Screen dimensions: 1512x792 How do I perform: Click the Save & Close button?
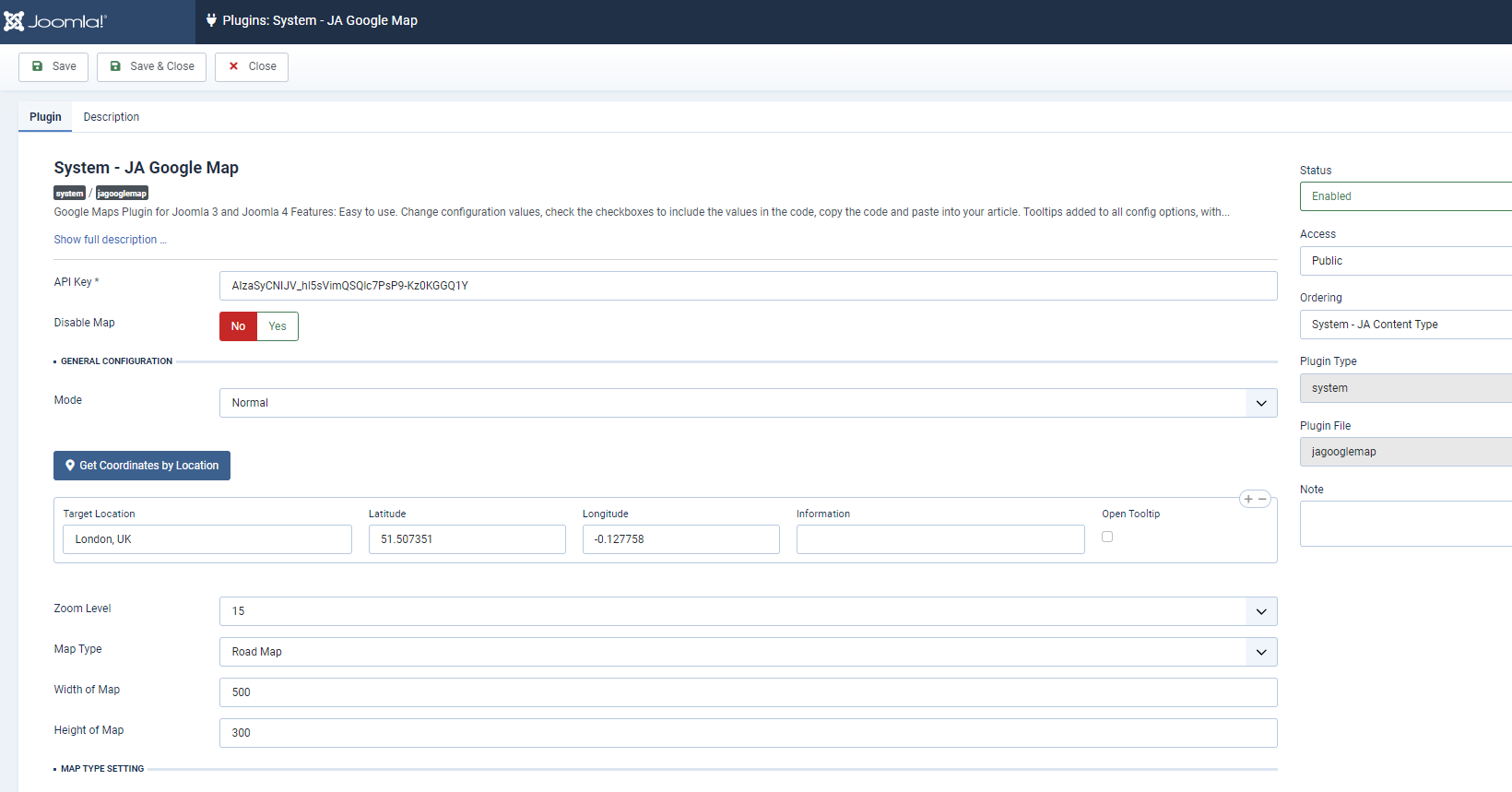pyautogui.click(x=151, y=66)
